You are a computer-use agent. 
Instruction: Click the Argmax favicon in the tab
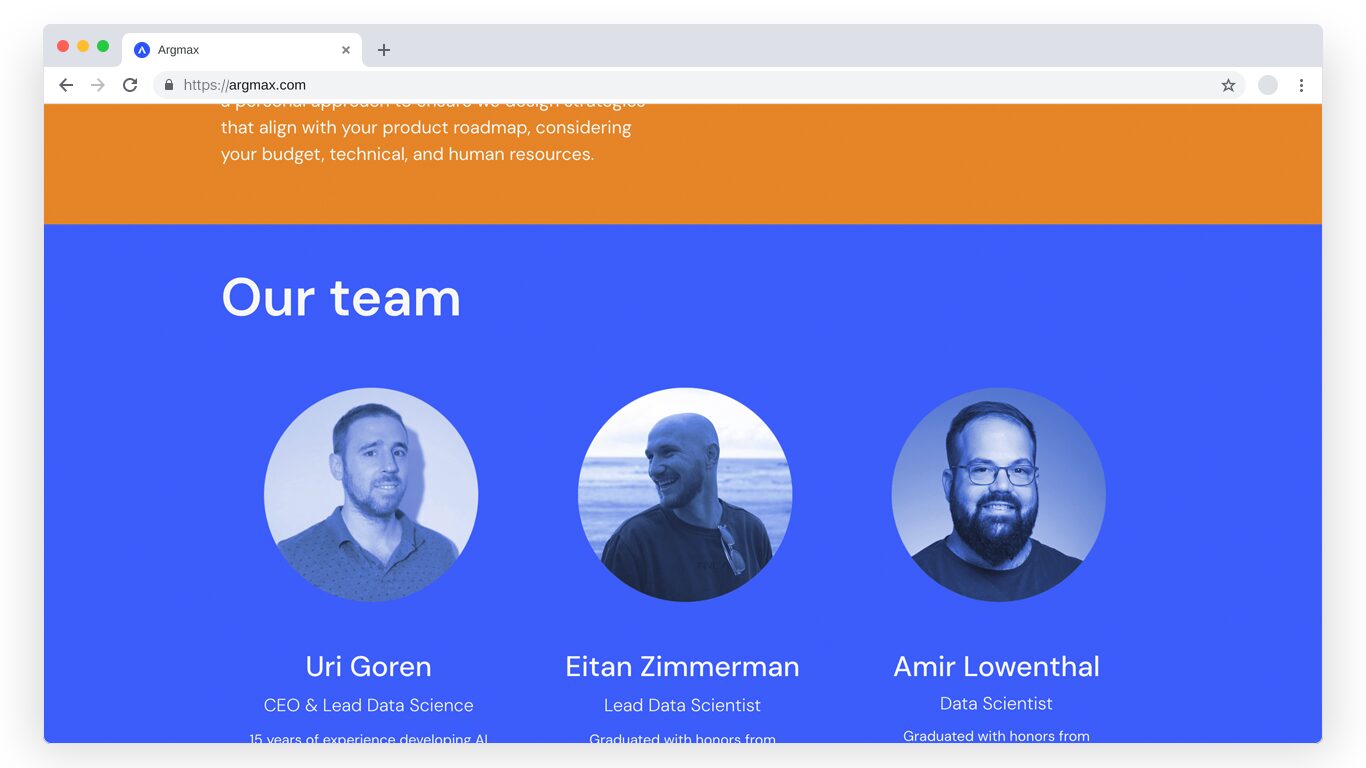coord(142,50)
